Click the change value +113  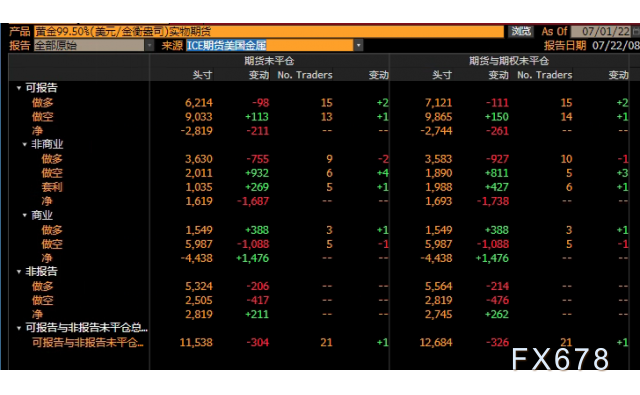257,117
